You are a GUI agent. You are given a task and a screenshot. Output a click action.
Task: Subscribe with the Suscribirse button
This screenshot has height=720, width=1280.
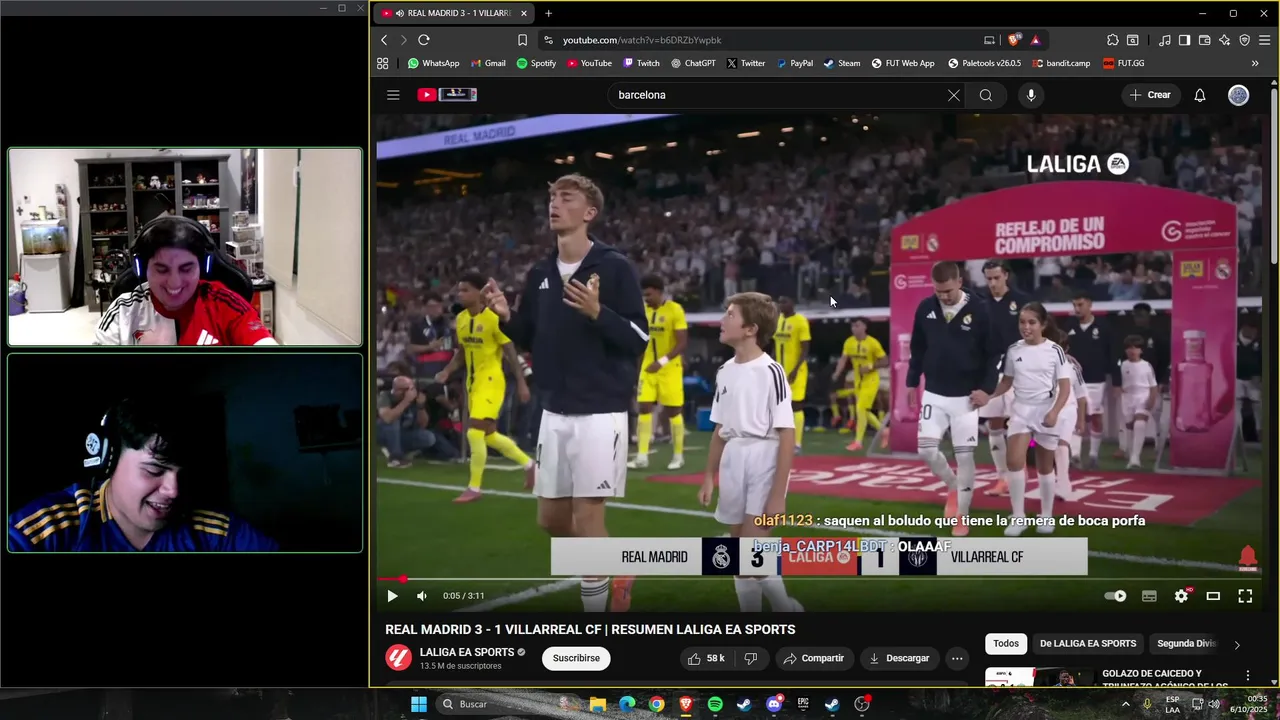click(576, 658)
